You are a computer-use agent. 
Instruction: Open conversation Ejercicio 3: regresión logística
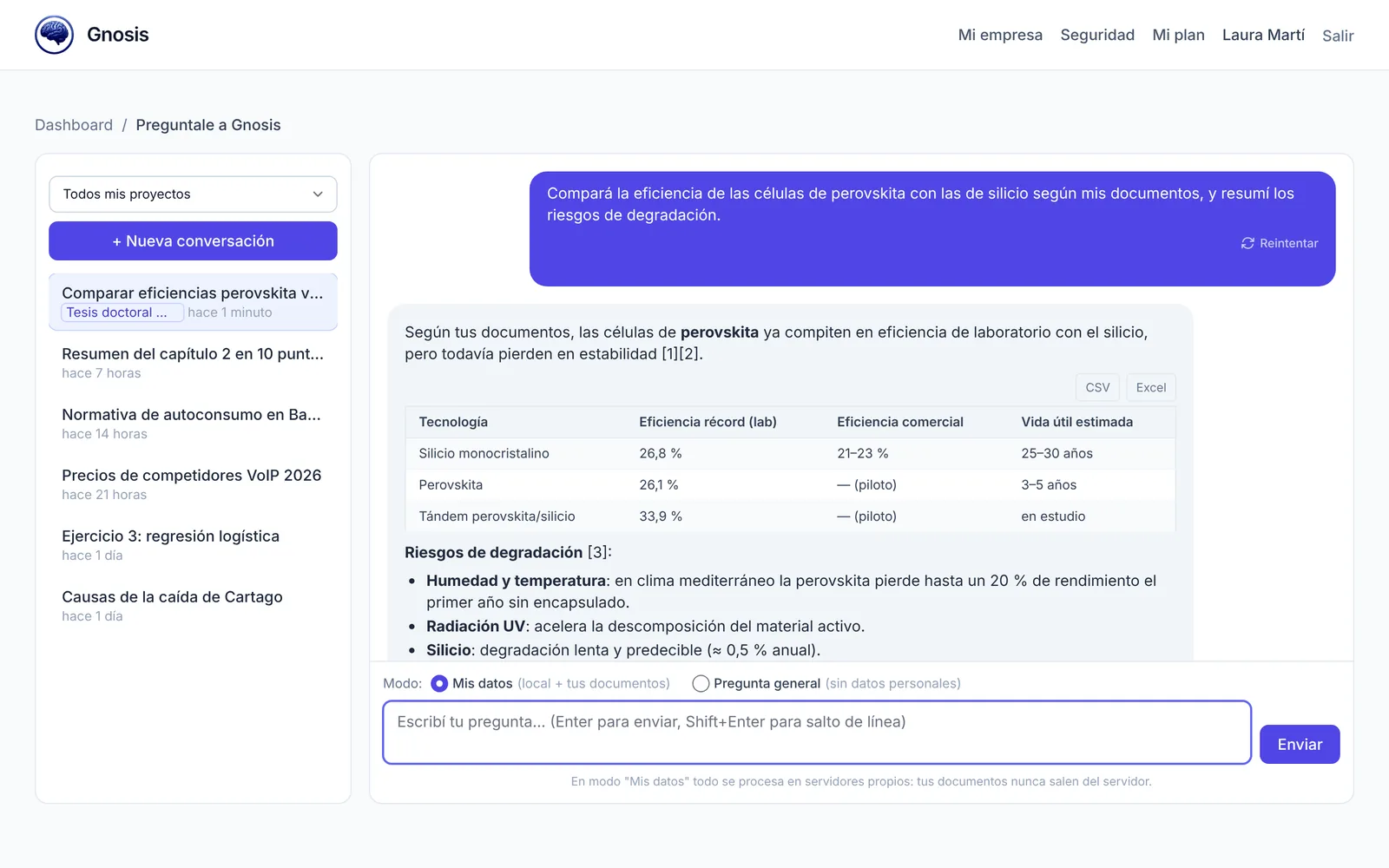[x=193, y=545]
